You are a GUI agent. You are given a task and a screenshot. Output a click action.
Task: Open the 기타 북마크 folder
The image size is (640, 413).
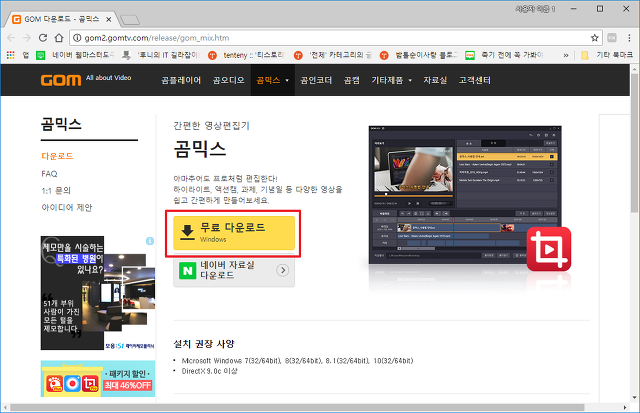pyautogui.click(x=607, y=55)
